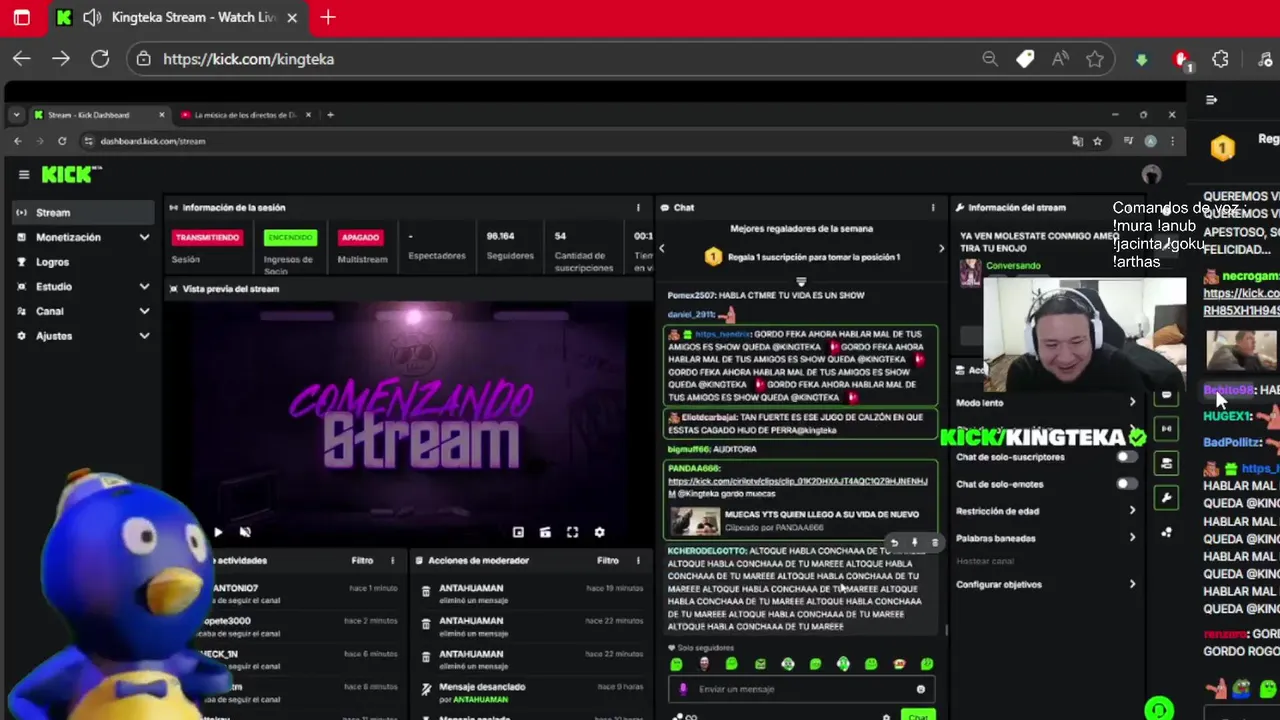Image resolution: width=1280 pixels, height=720 pixels.
Task: Collapse outer Kick chat panel icon
Action: coord(1212,100)
